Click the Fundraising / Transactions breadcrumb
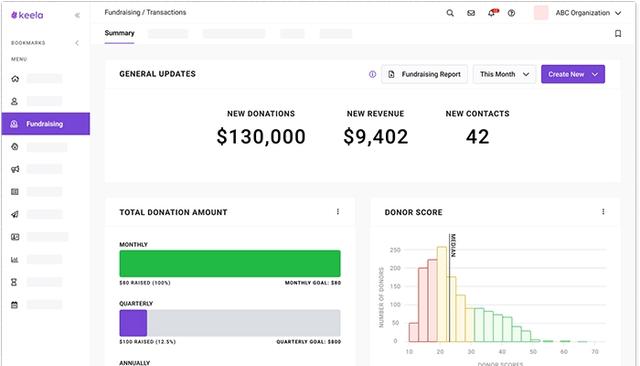This screenshot has width=640, height=366. pos(145,12)
